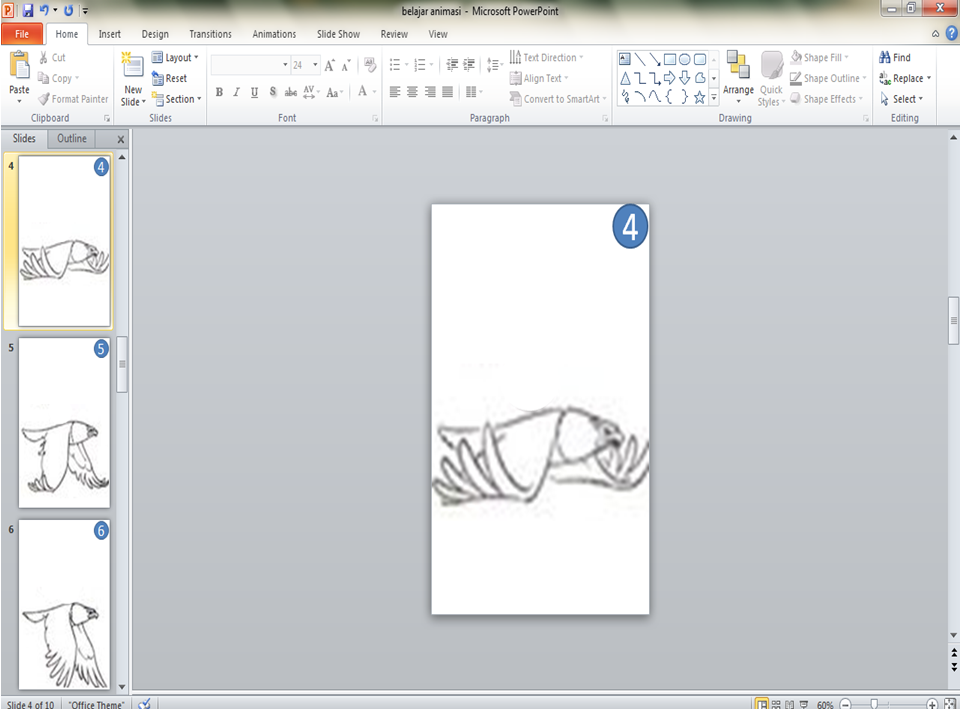
Task: Expand the Section dropdown
Action: pos(176,99)
